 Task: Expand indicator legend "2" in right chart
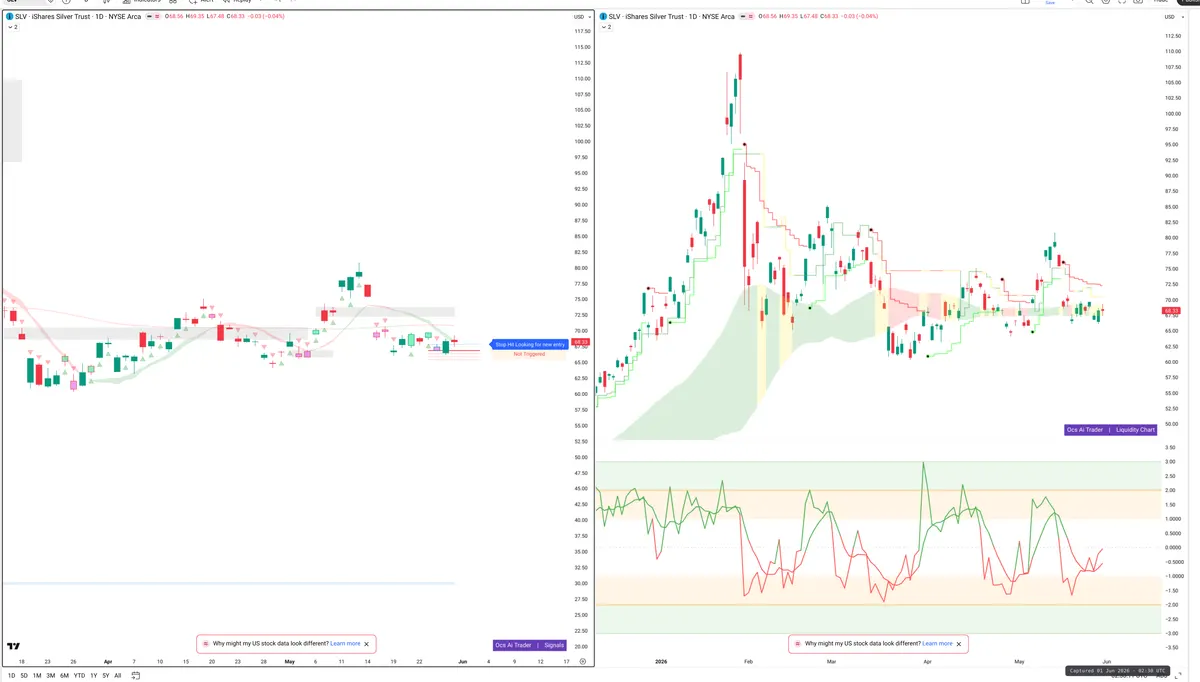click(x=606, y=27)
